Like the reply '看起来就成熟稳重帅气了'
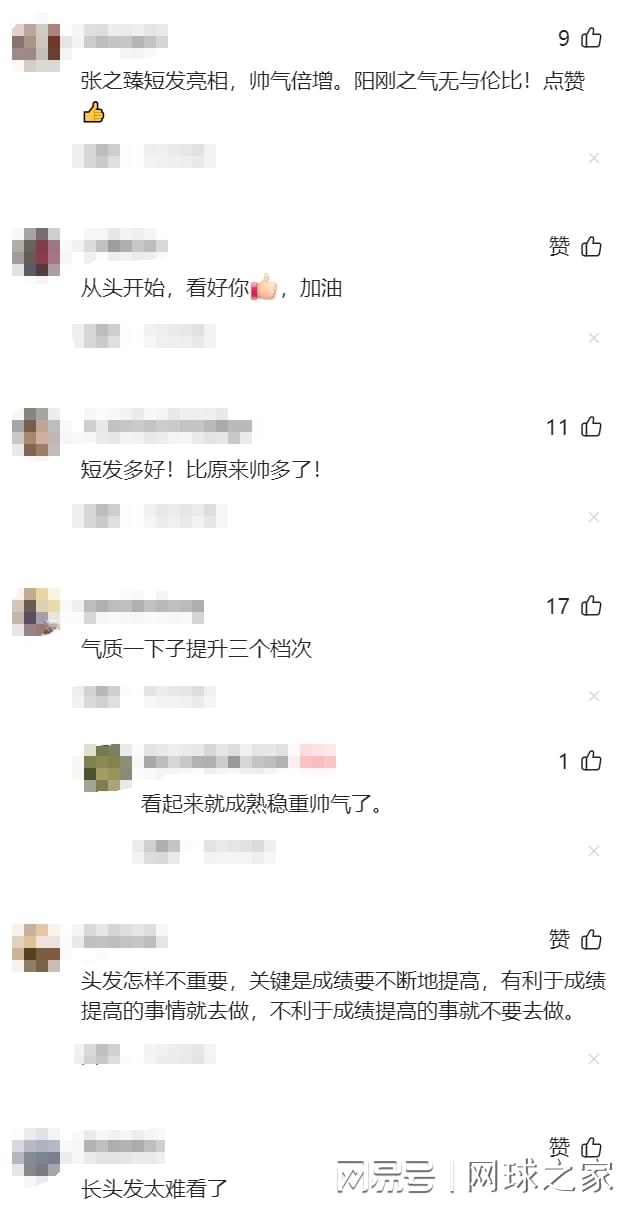This screenshot has height=1210, width=634. pos(592,761)
